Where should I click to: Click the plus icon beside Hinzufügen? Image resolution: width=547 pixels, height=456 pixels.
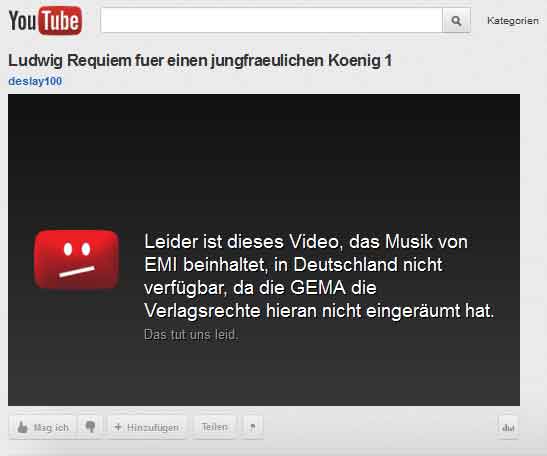118,427
